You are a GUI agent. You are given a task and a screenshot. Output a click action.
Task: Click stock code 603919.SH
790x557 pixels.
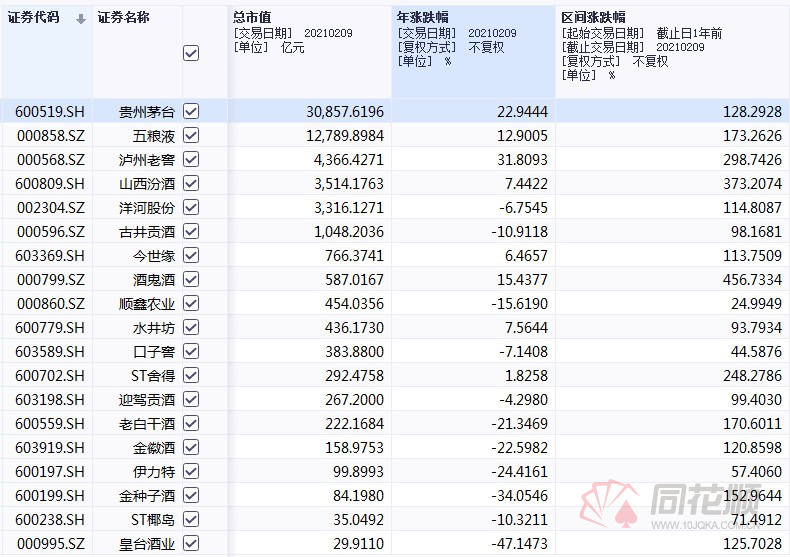tap(50, 448)
